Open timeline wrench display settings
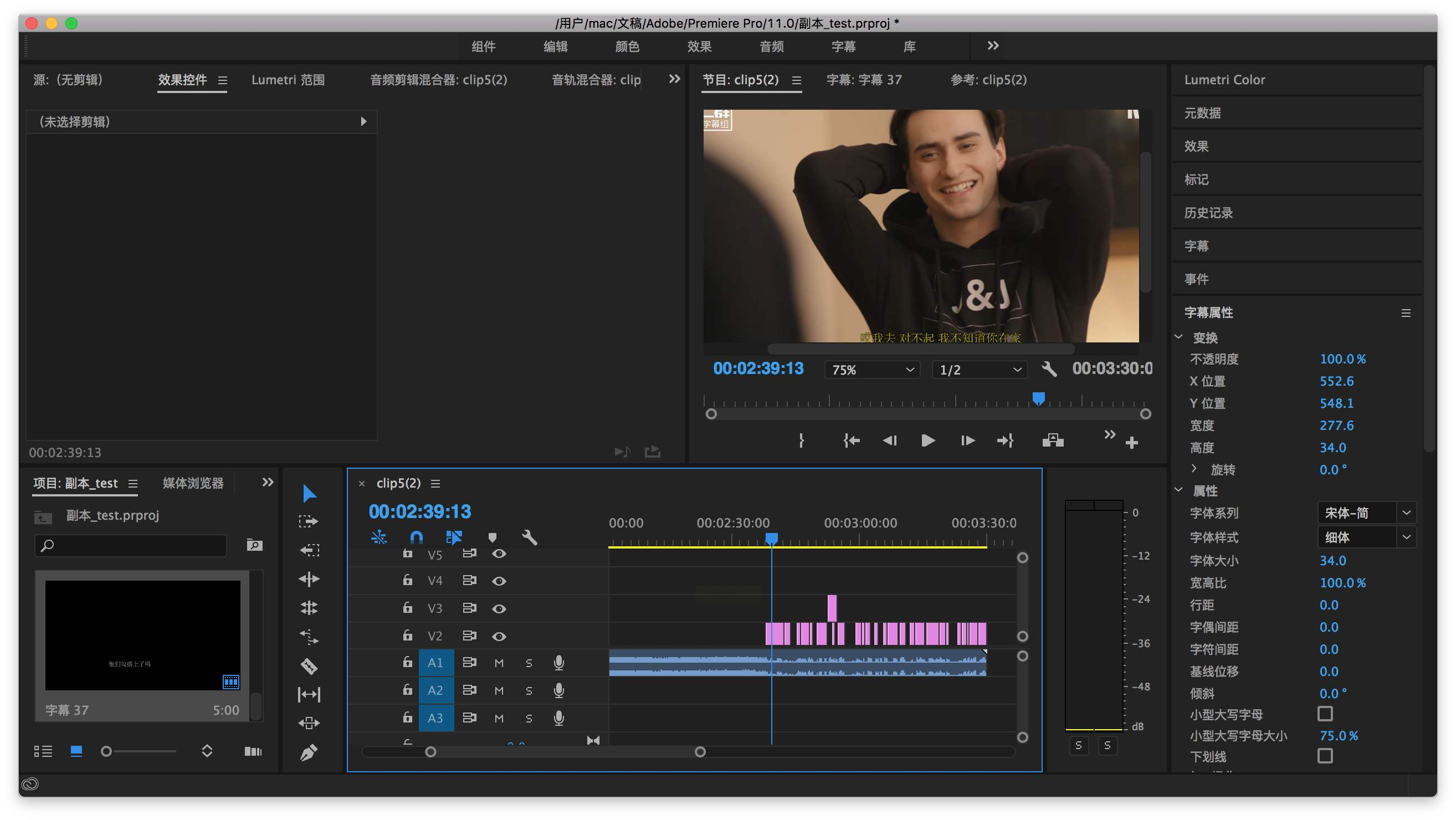 [x=529, y=537]
